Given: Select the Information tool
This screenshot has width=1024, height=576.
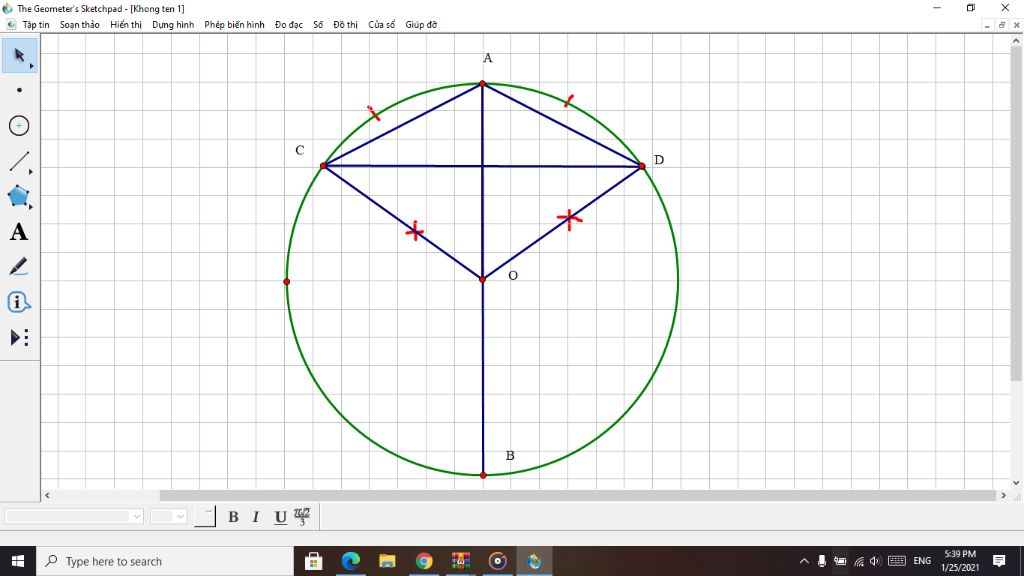Looking at the screenshot, I should tap(19, 302).
